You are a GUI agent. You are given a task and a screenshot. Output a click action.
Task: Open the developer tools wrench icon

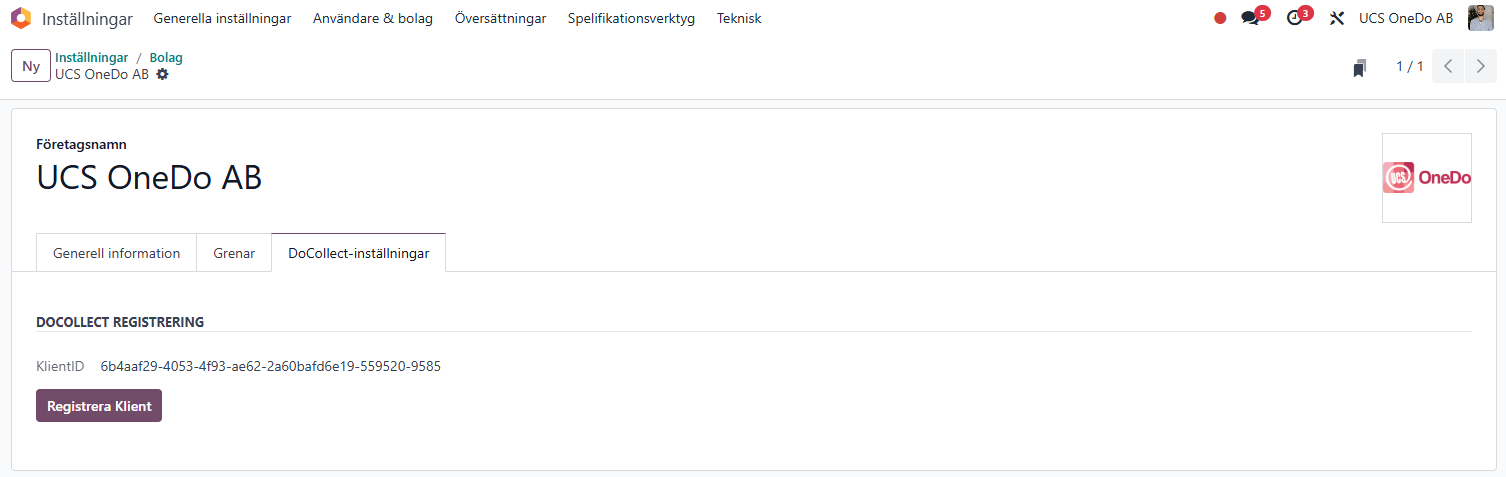tap(1336, 18)
